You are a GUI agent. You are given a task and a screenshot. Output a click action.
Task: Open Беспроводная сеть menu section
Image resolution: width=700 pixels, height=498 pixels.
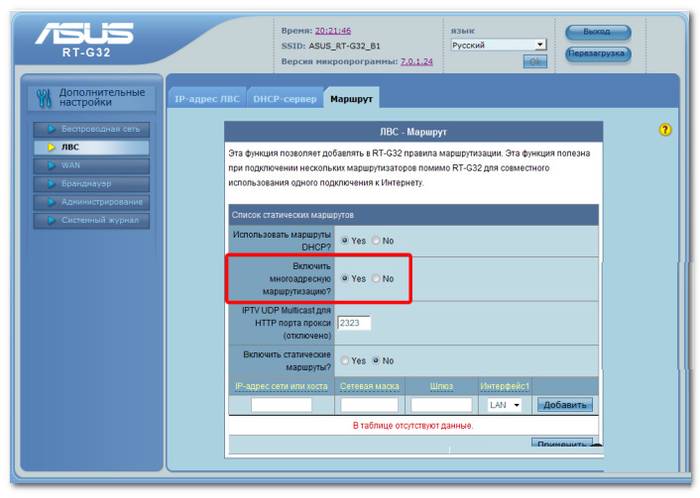pos(92,129)
